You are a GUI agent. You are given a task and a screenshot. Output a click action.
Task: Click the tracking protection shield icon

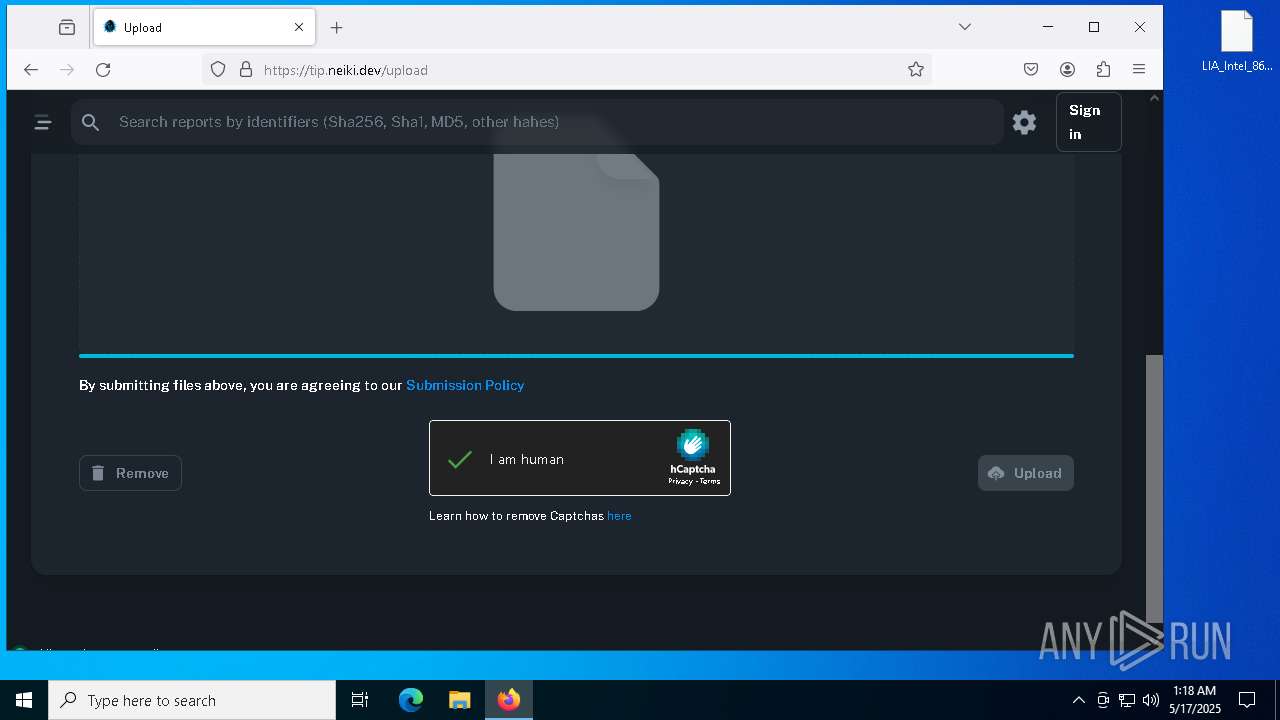(218, 70)
